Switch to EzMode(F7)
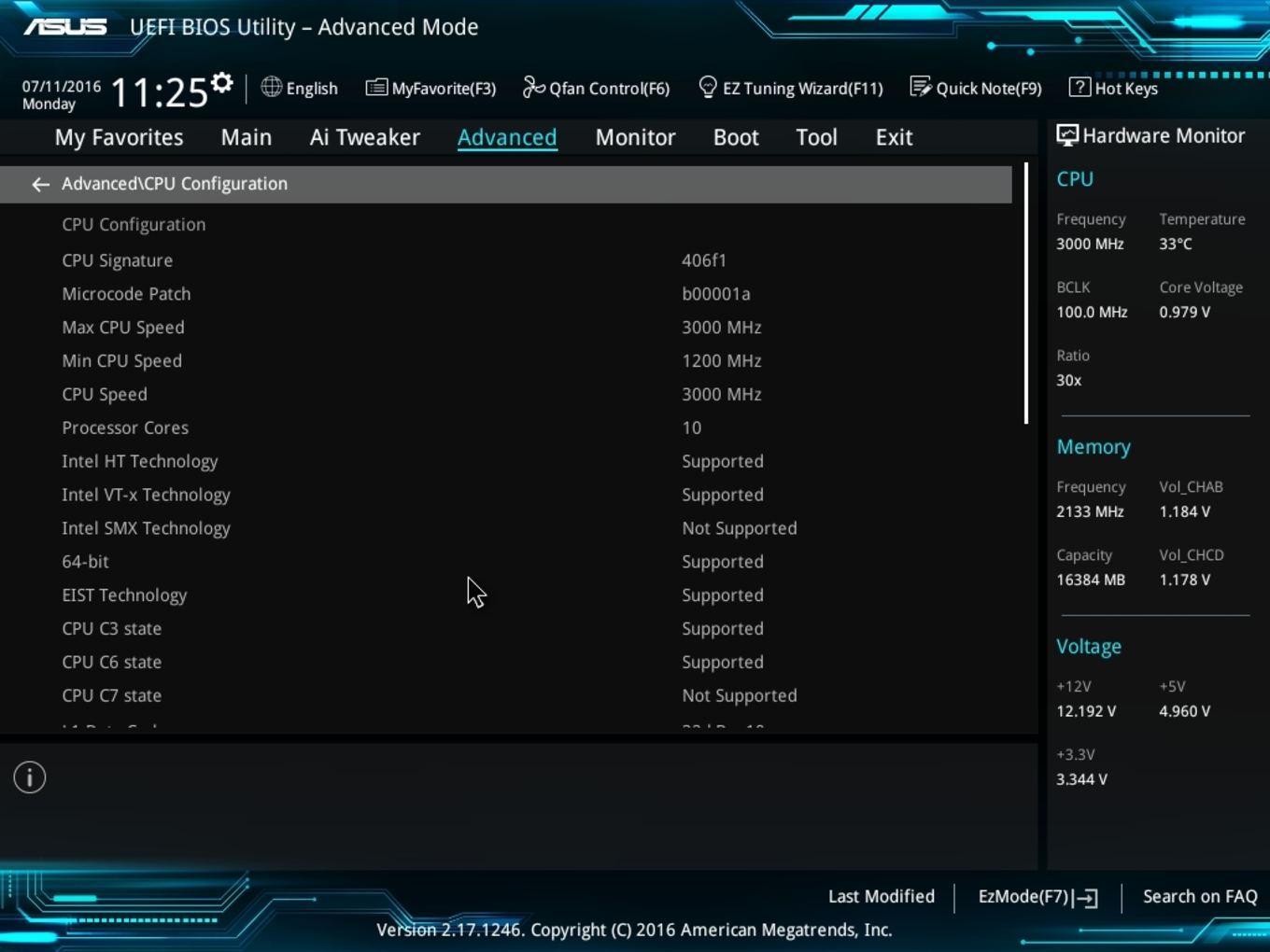The width and height of the screenshot is (1270, 952). pyautogui.click(x=1037, y=897)
